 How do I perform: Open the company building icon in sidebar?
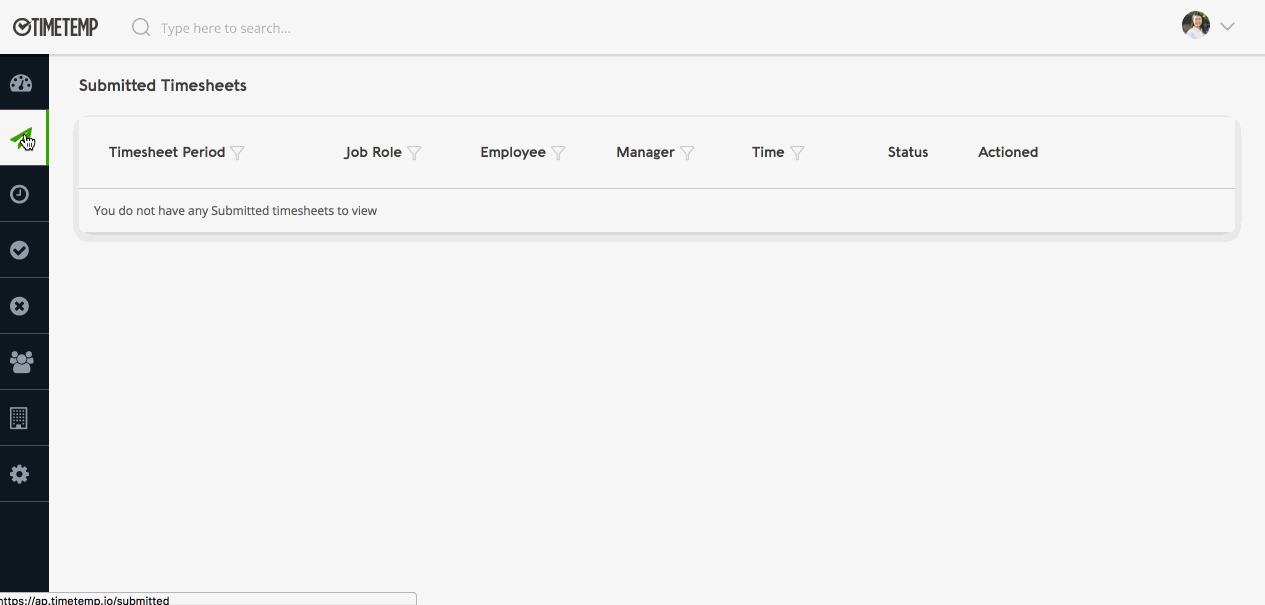tap(19, 418)
